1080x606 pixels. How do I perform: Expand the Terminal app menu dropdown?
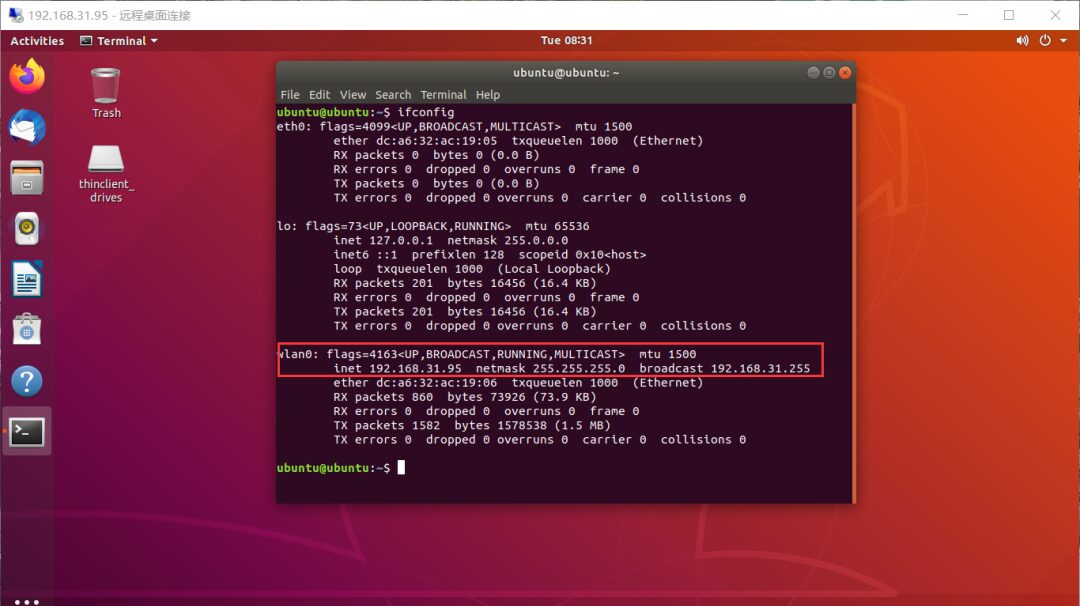pyautogui.click(x=120, y=41)
